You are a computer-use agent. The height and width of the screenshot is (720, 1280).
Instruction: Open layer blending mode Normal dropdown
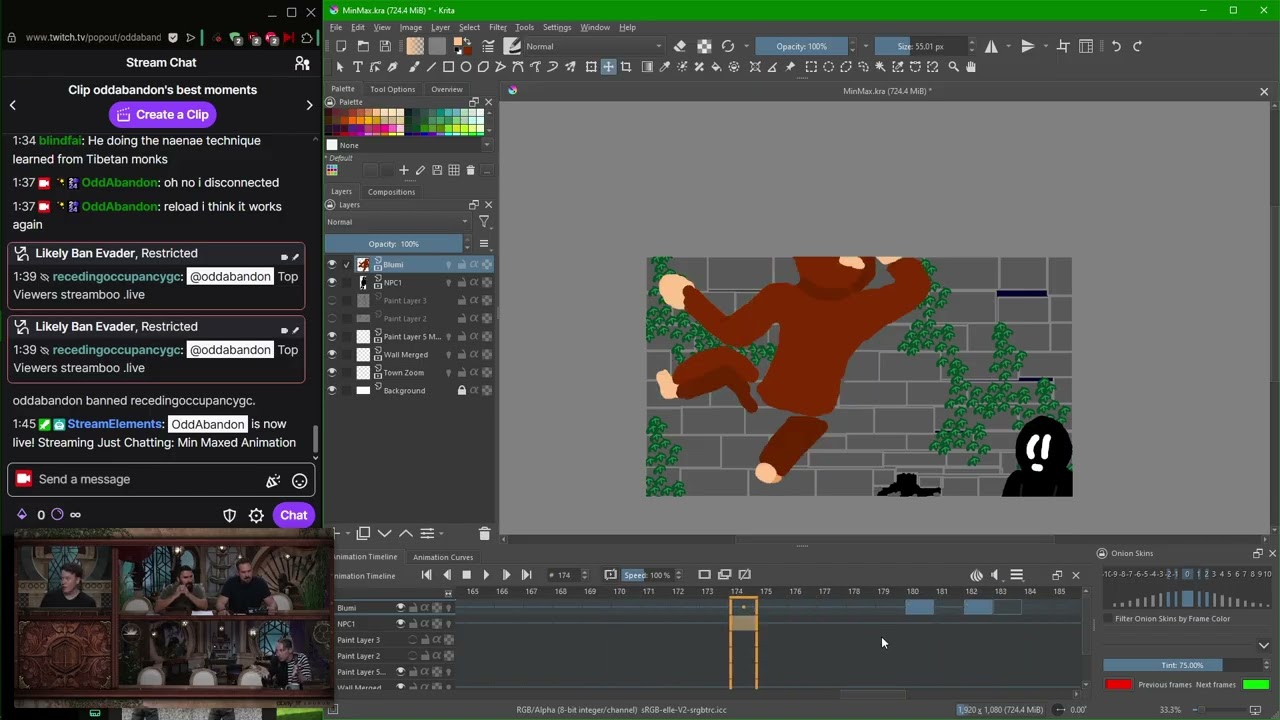397,222
